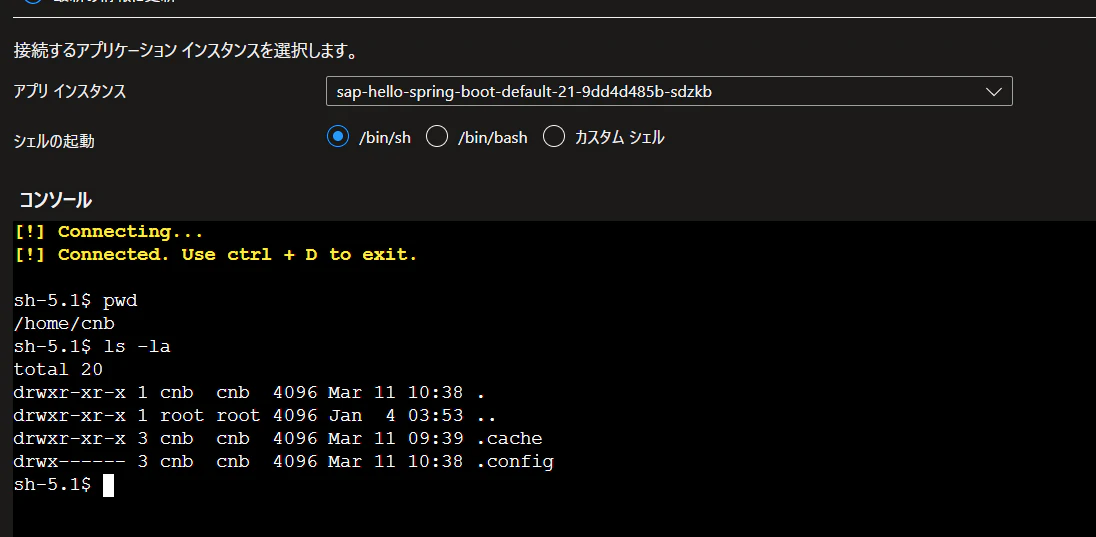Select the /bin/sh shell radio button
Image resolution: width=1096 pixels, height=537 pixels.
click(x=338, y=137)
